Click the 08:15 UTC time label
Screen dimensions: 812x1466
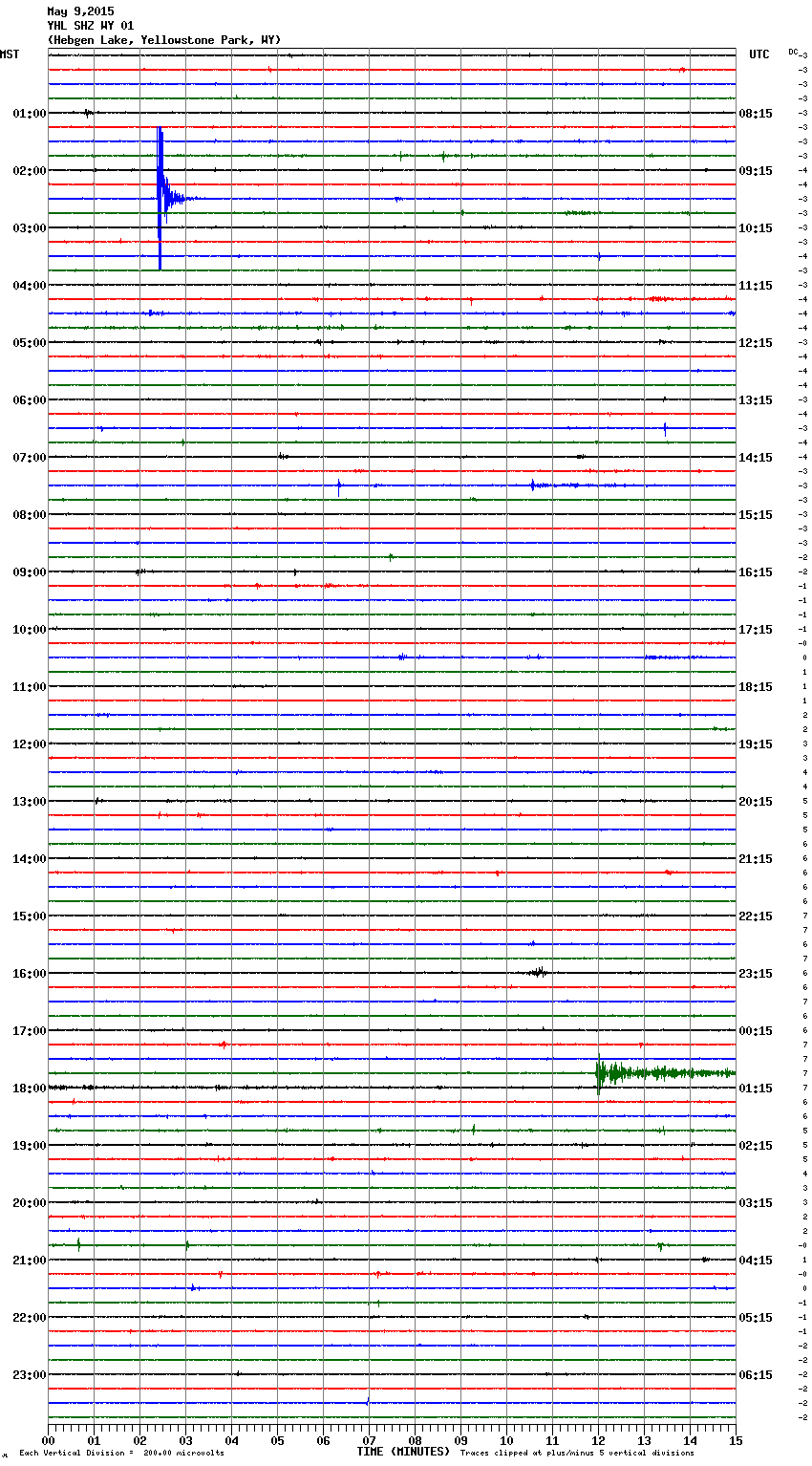[756, 114]
